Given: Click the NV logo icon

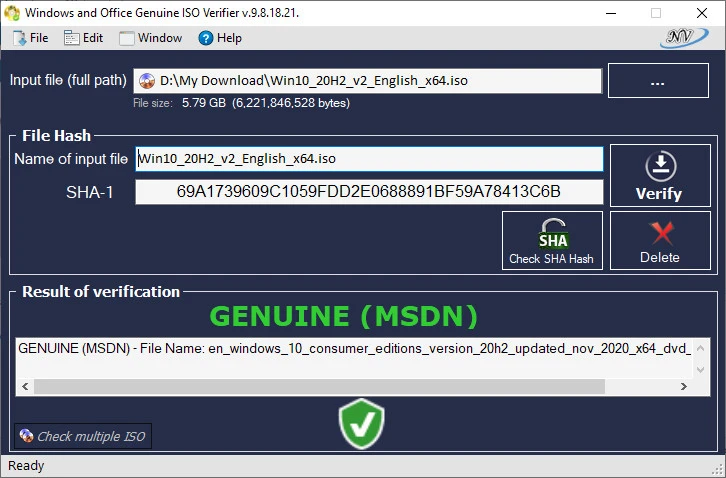Looking at the screenshot, I should pyautogui.click(x=684, y=38).
